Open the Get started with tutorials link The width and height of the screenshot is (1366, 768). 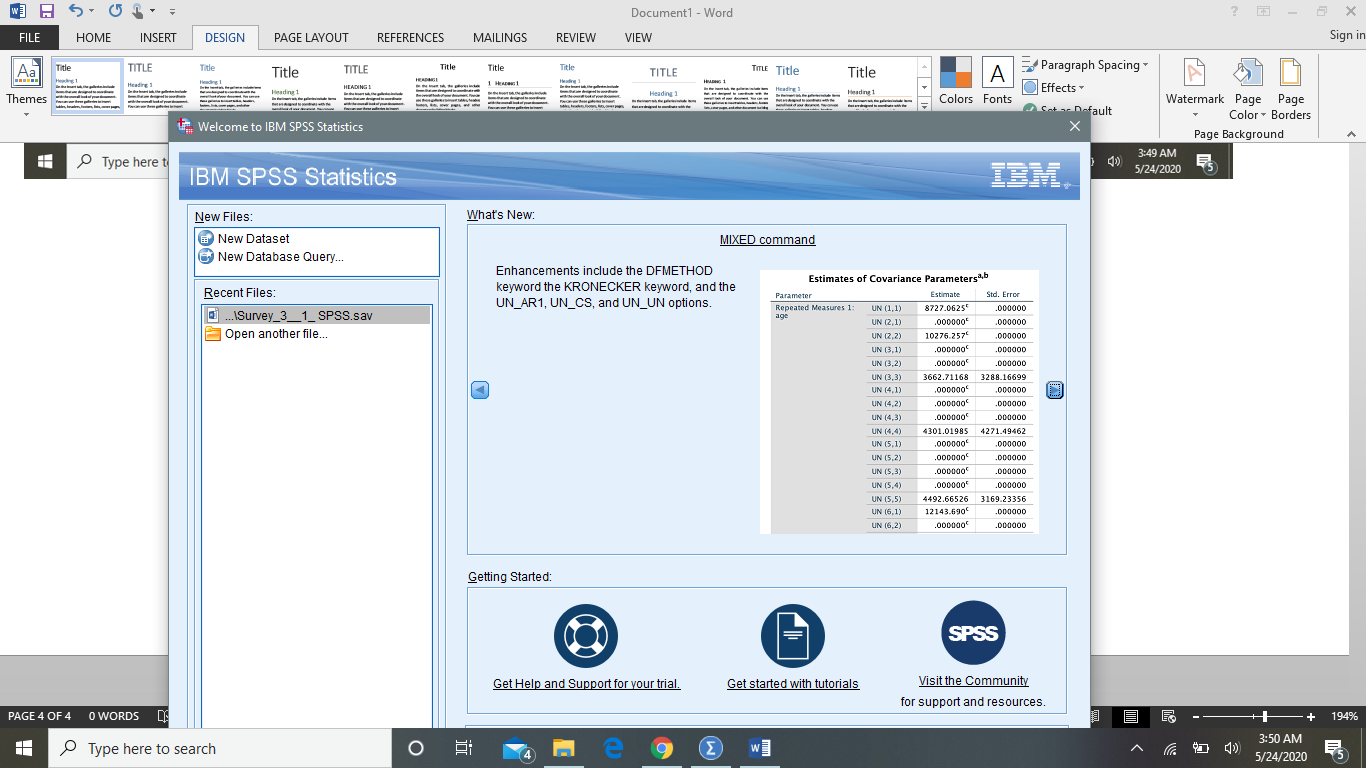pyautogui.click(x=792, y=683)
